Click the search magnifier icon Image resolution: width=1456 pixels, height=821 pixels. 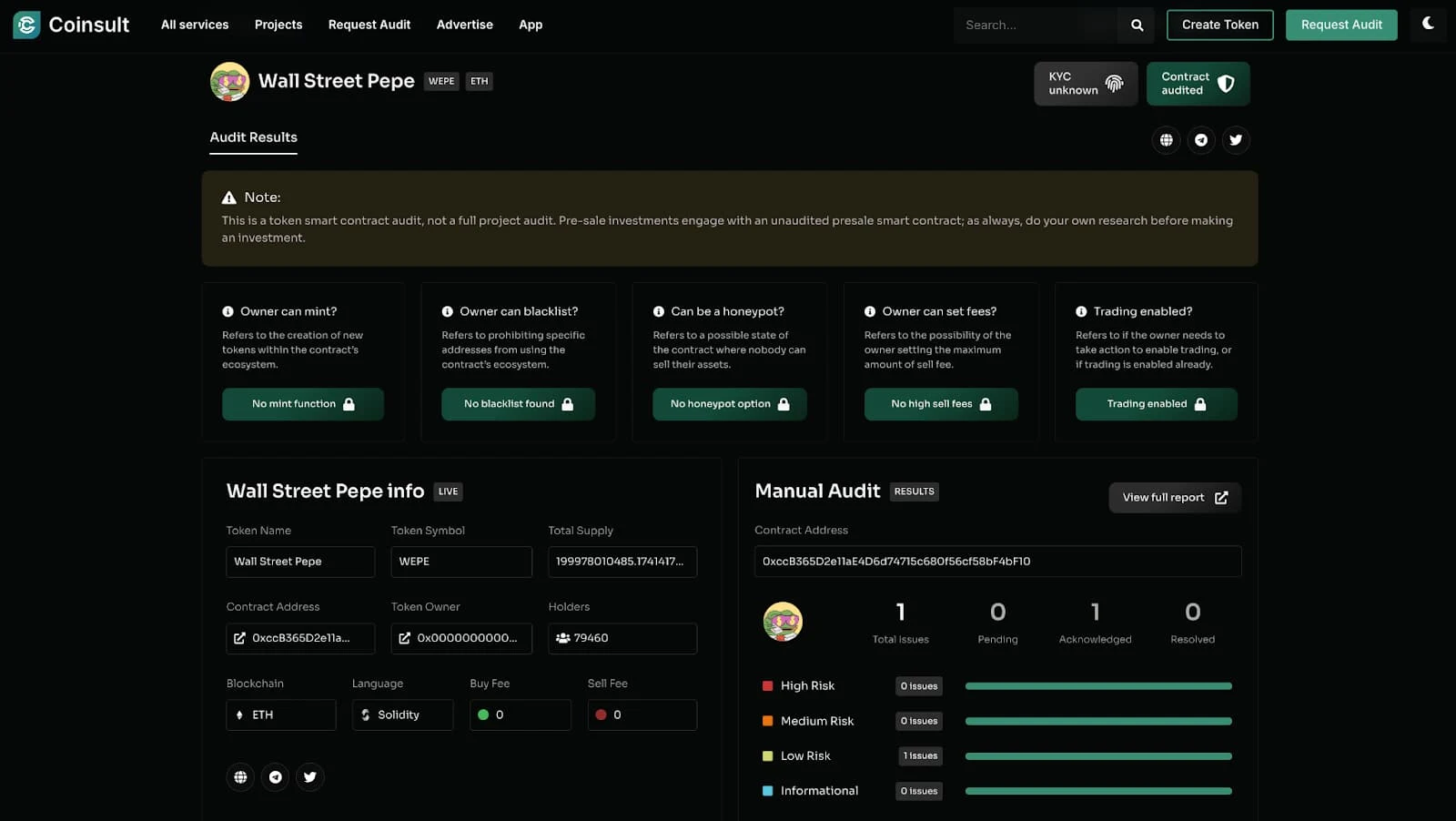click(1137, 25)
